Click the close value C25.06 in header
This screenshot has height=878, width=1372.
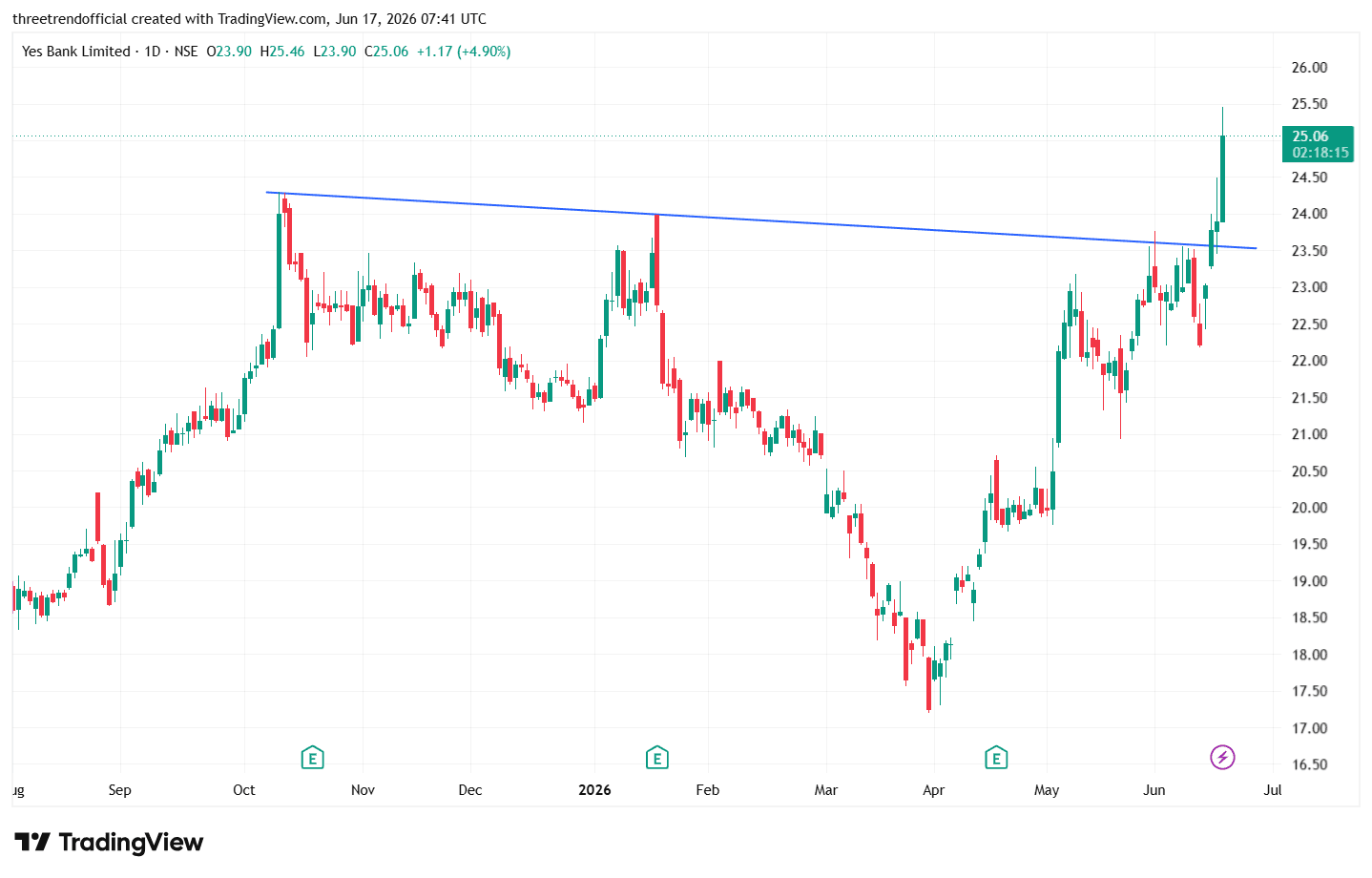[x=386, y=52]
